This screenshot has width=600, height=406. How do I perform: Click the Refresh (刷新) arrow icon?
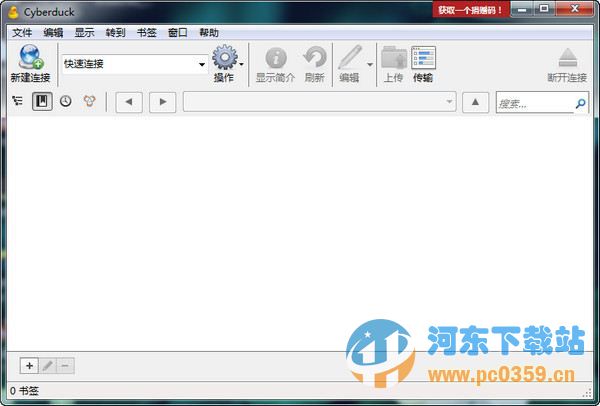315,57
